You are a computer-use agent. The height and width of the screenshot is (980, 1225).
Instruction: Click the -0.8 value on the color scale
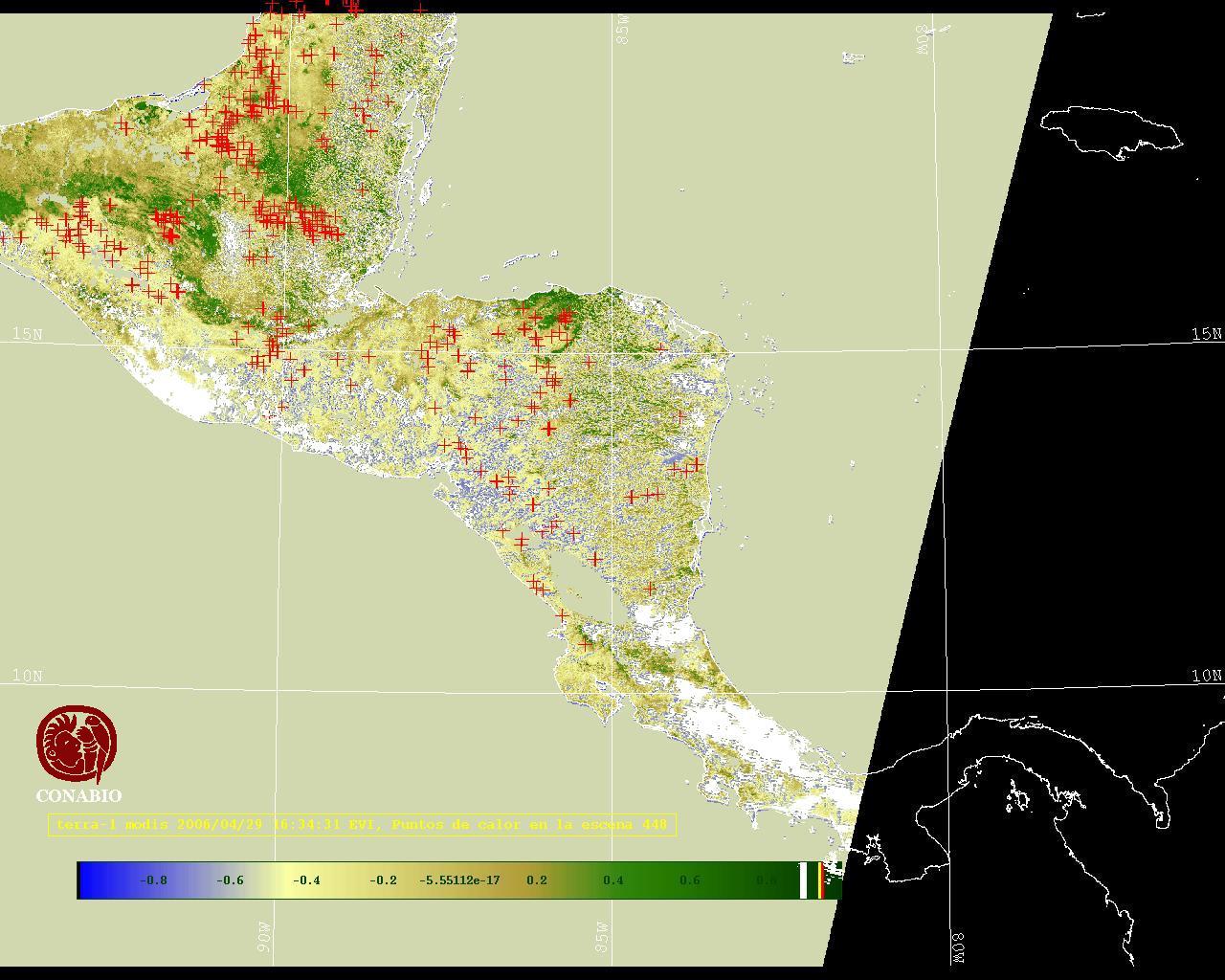pos(153,880)
